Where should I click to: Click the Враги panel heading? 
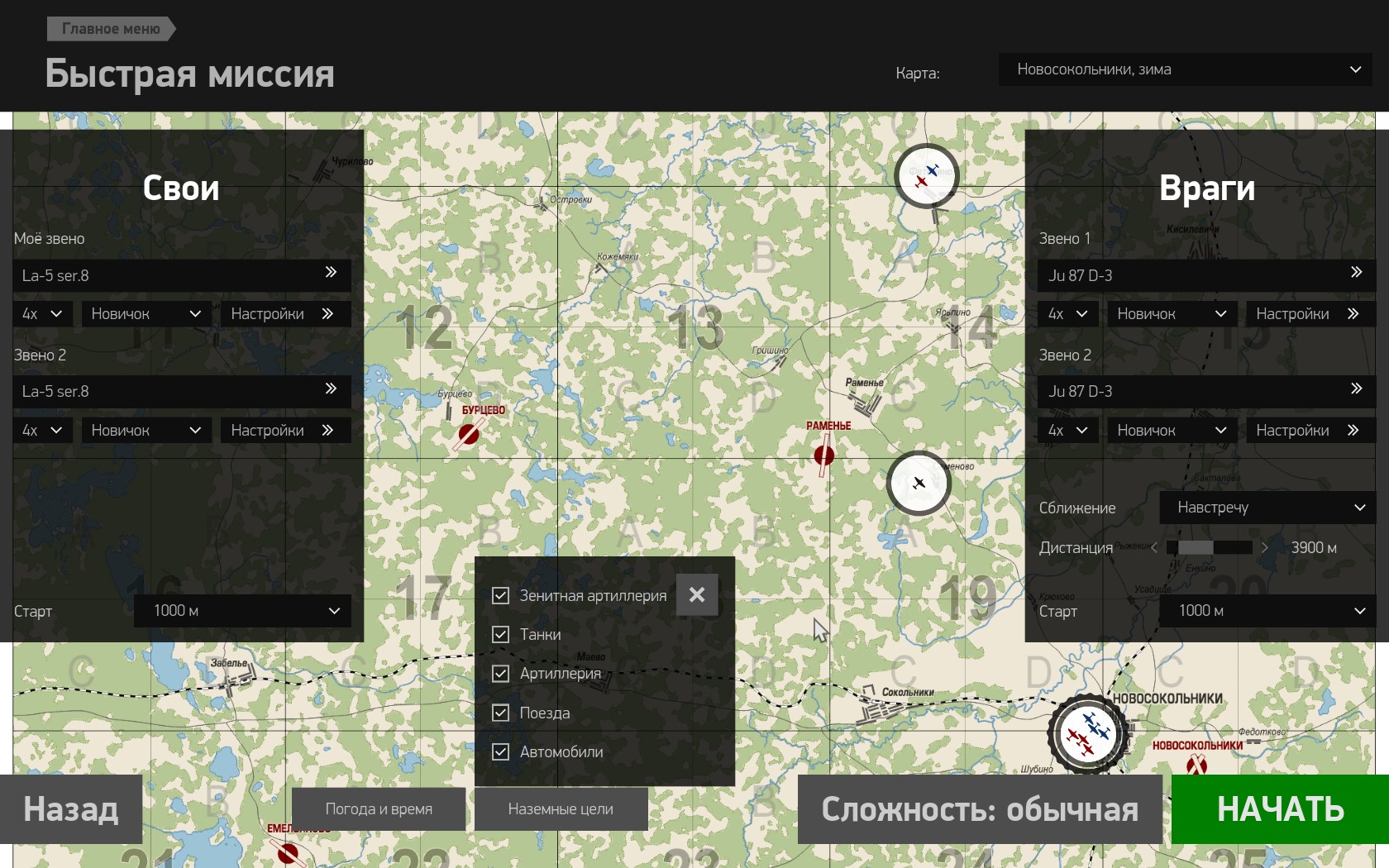1207,188
